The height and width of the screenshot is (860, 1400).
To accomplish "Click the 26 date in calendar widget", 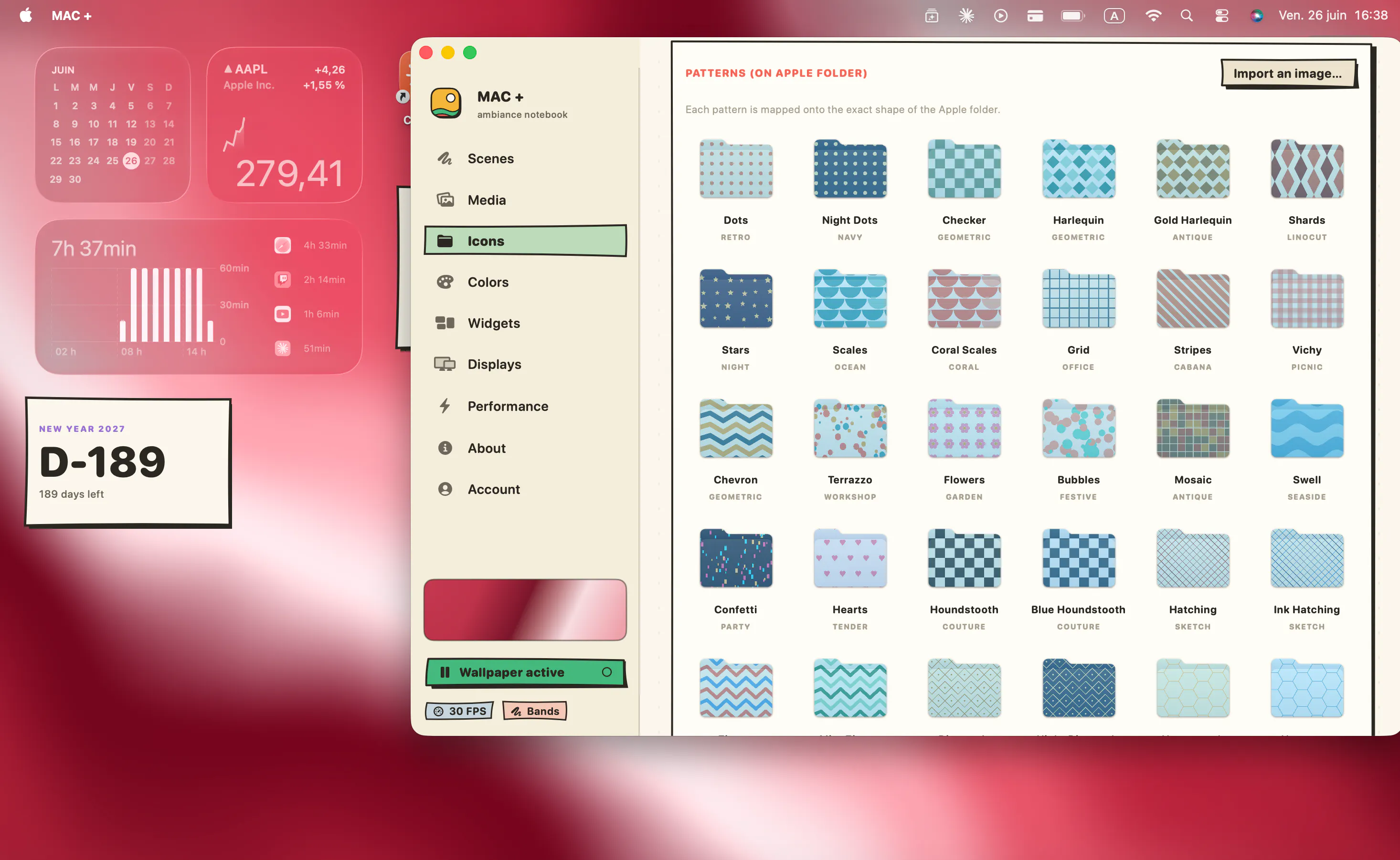I will 131,160.
